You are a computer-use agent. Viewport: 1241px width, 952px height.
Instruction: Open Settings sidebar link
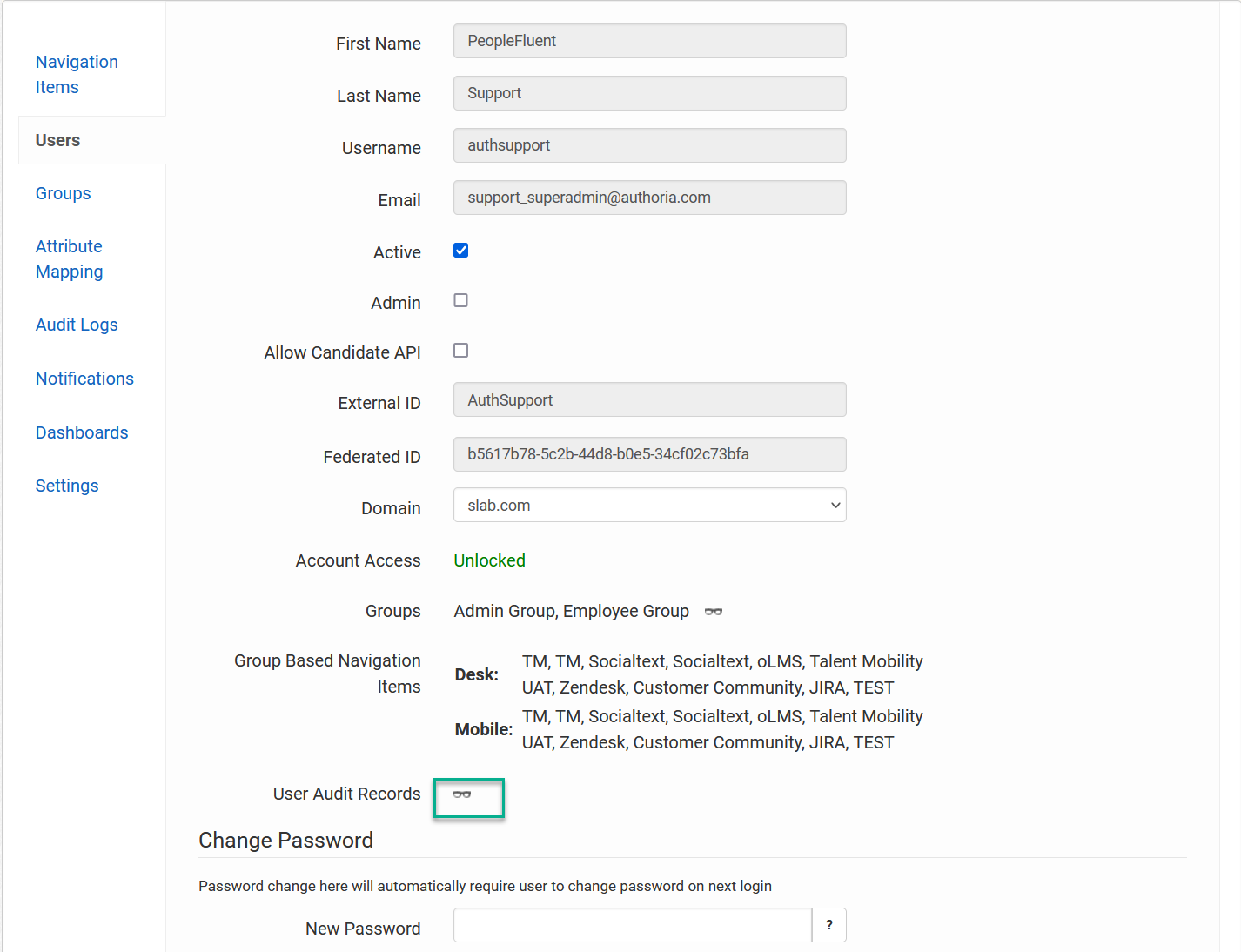(x=67, y=486)
